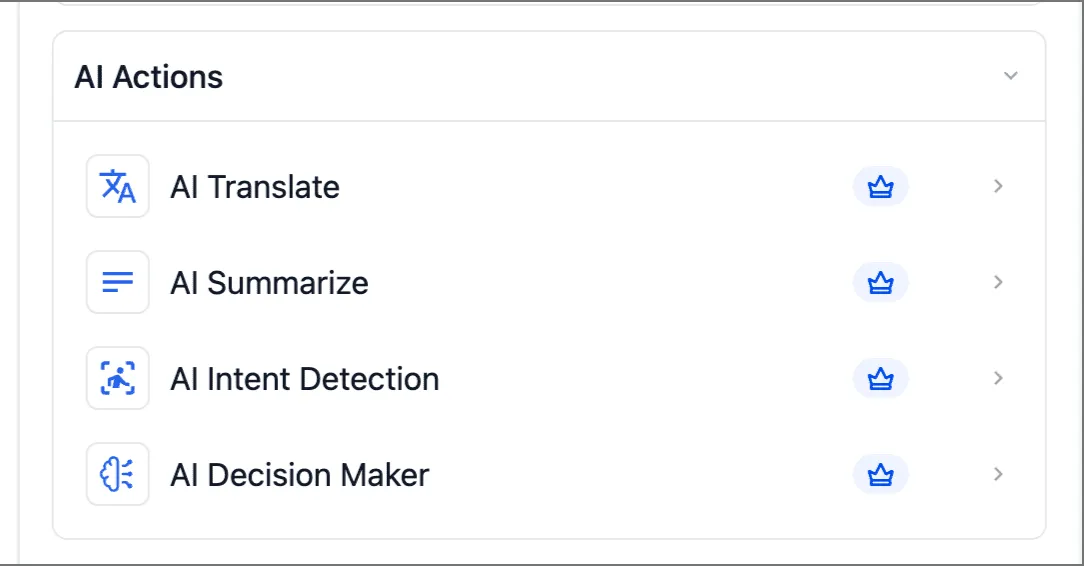Click the crown badge beside AI Summarize

(x=880, y=283)
